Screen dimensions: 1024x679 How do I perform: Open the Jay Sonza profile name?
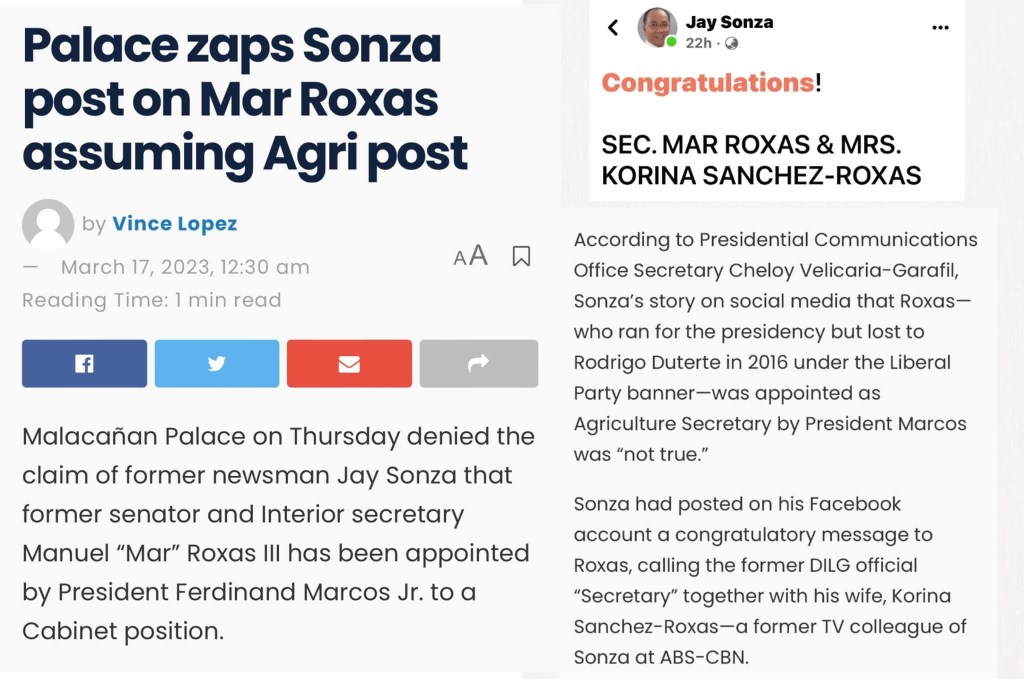pyautogui.click(x=729, y=22)
